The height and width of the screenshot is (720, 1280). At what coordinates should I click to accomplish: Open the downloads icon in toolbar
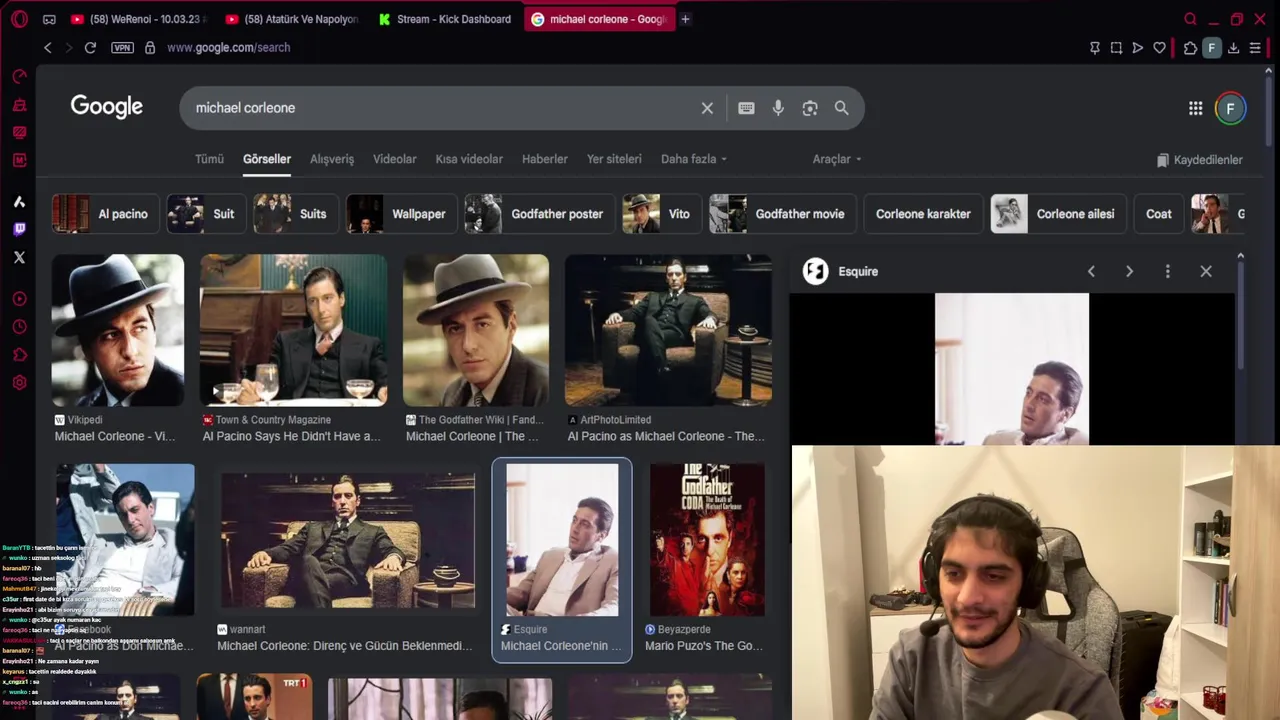[x=1233, y=47]
